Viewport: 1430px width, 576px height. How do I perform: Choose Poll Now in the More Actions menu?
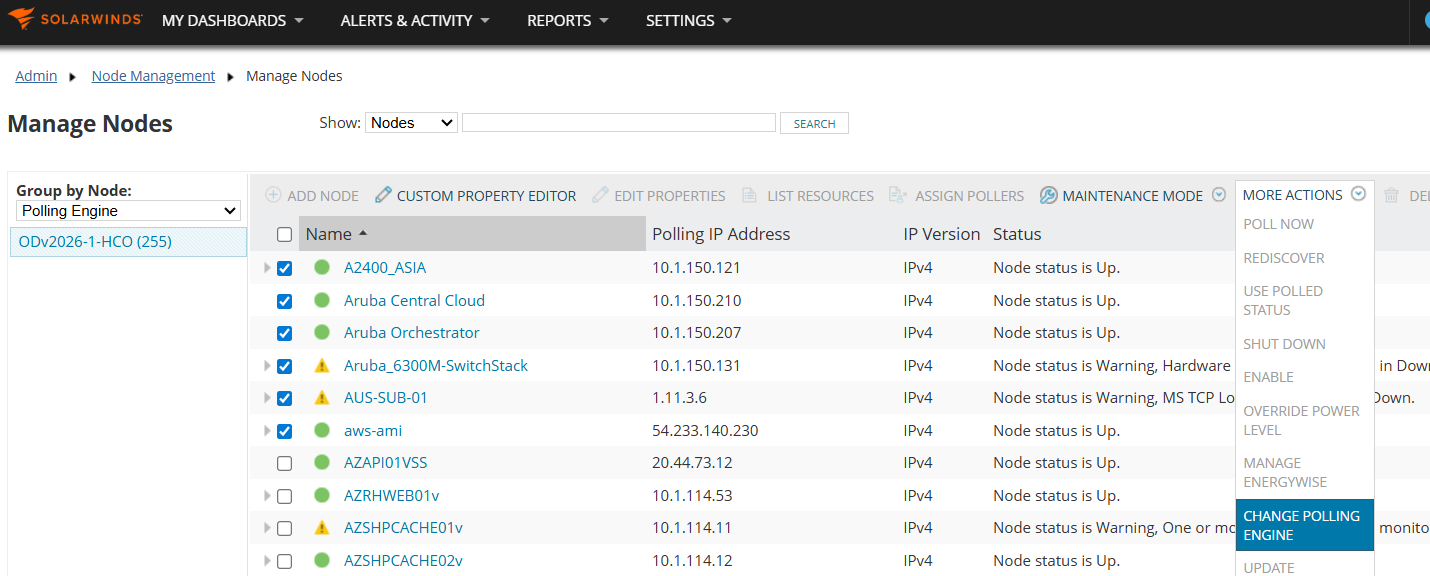(x=1279, y=224)
